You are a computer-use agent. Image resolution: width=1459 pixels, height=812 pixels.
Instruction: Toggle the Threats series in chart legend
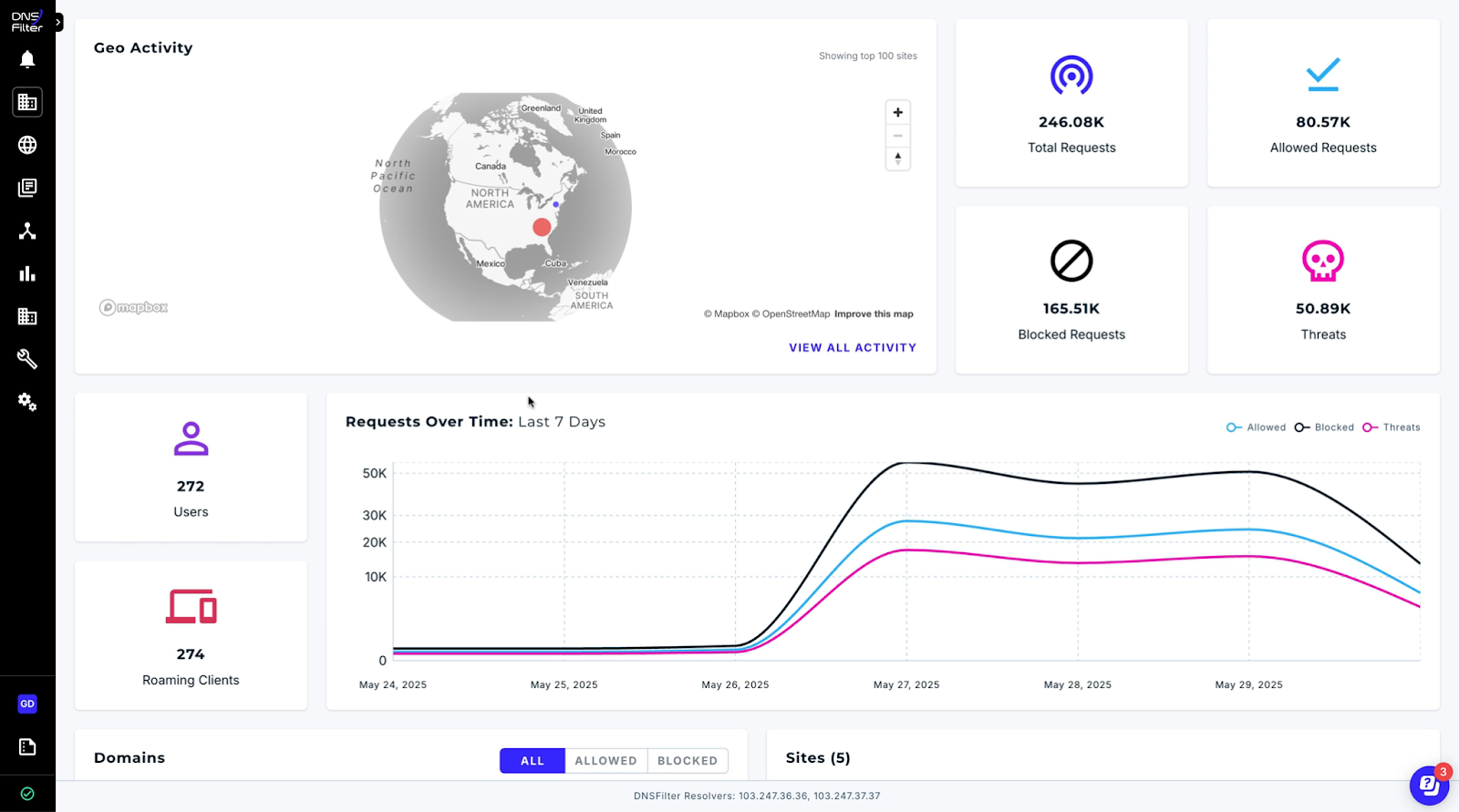pyautogui.click(x=1392, y=427)
